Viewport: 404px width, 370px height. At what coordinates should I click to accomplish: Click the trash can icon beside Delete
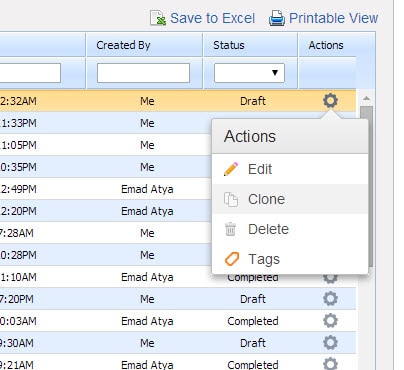230,229
